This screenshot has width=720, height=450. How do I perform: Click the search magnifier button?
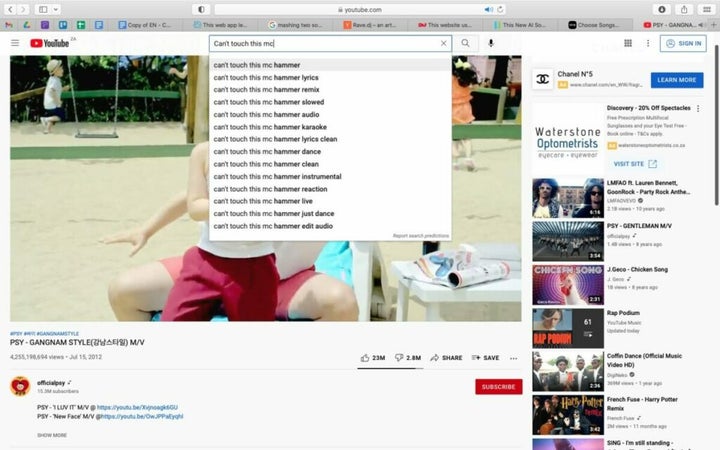point(465,44)
